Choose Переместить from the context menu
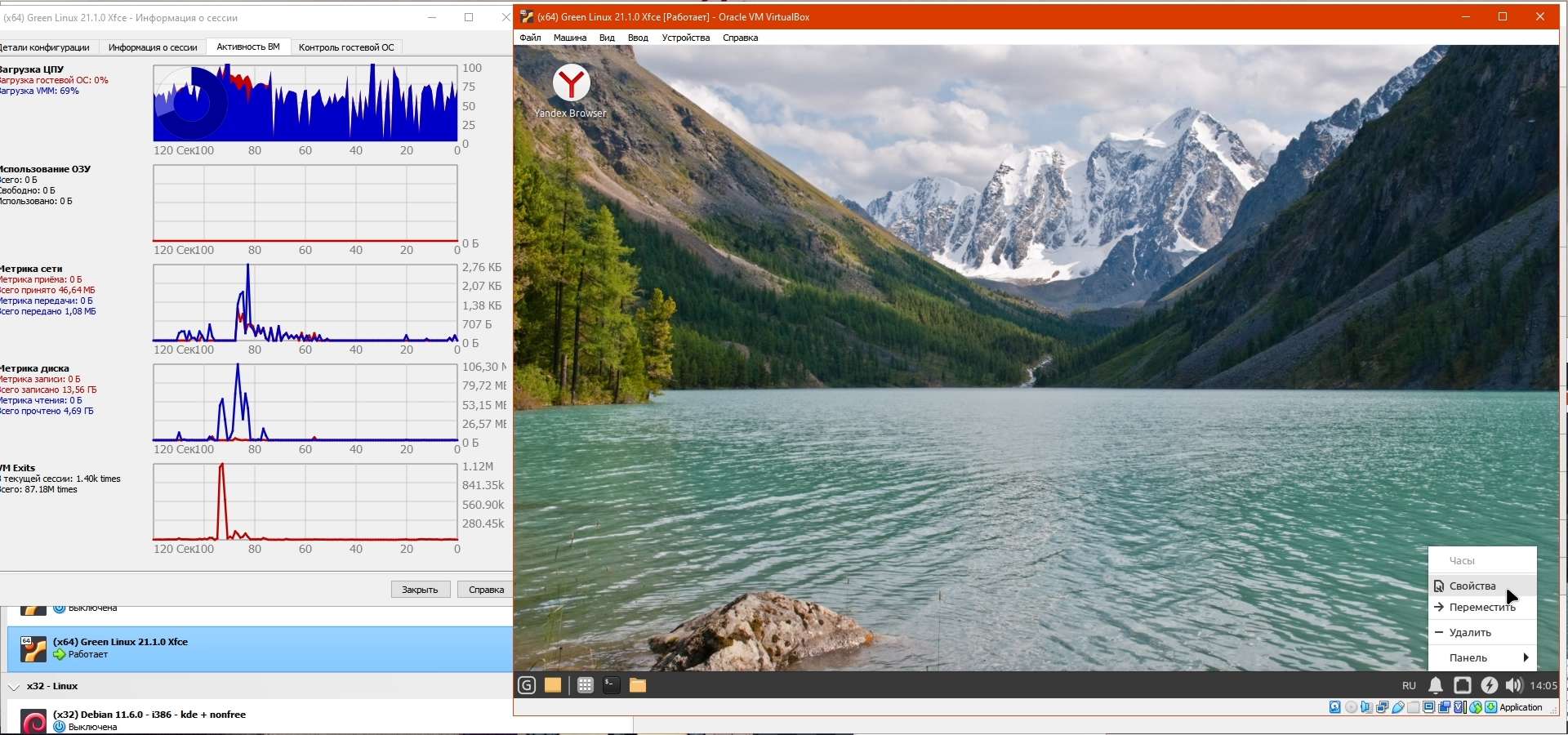 [1482, 607]
